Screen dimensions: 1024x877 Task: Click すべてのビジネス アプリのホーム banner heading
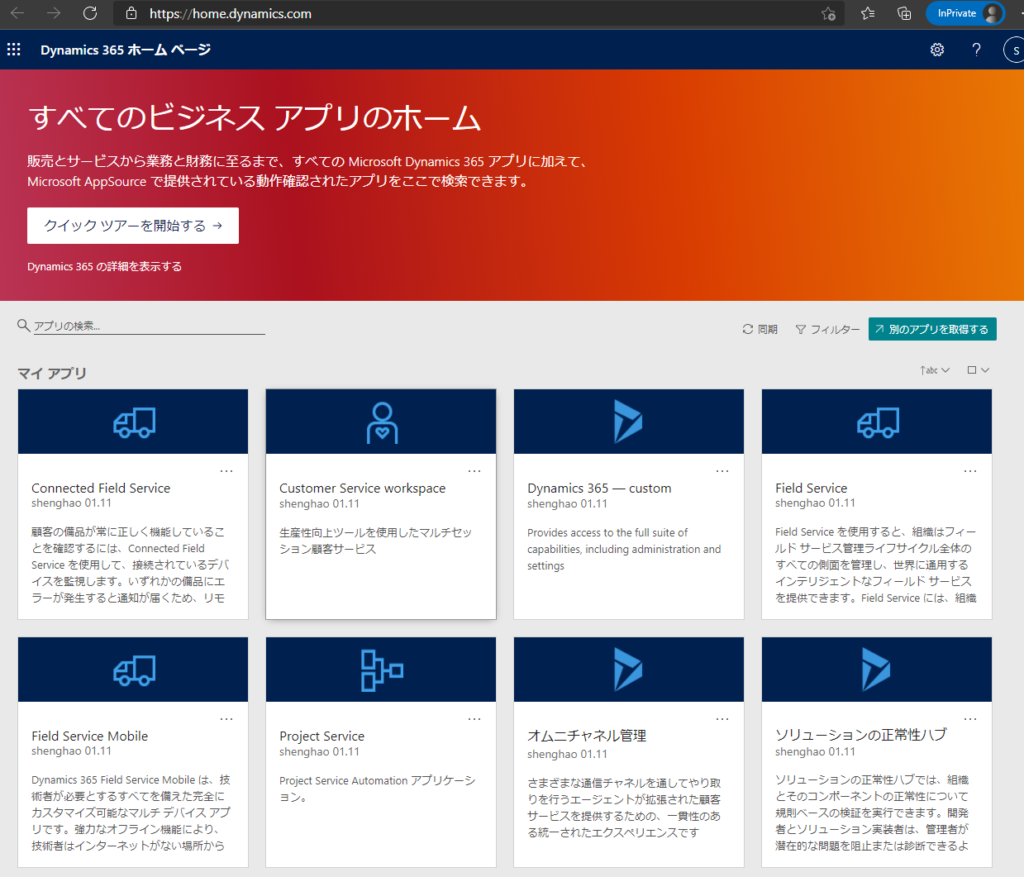pyautogui.click(x=255, y=118)
